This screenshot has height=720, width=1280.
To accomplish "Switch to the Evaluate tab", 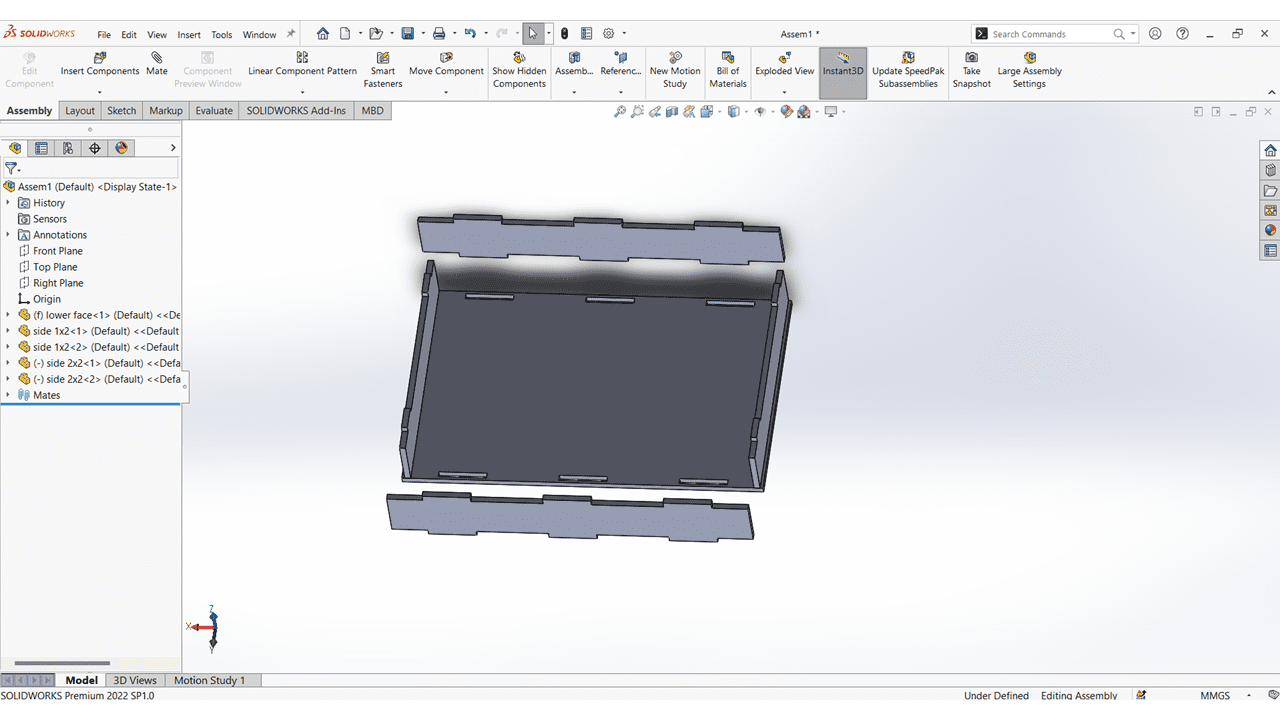I will coord(214,110).
